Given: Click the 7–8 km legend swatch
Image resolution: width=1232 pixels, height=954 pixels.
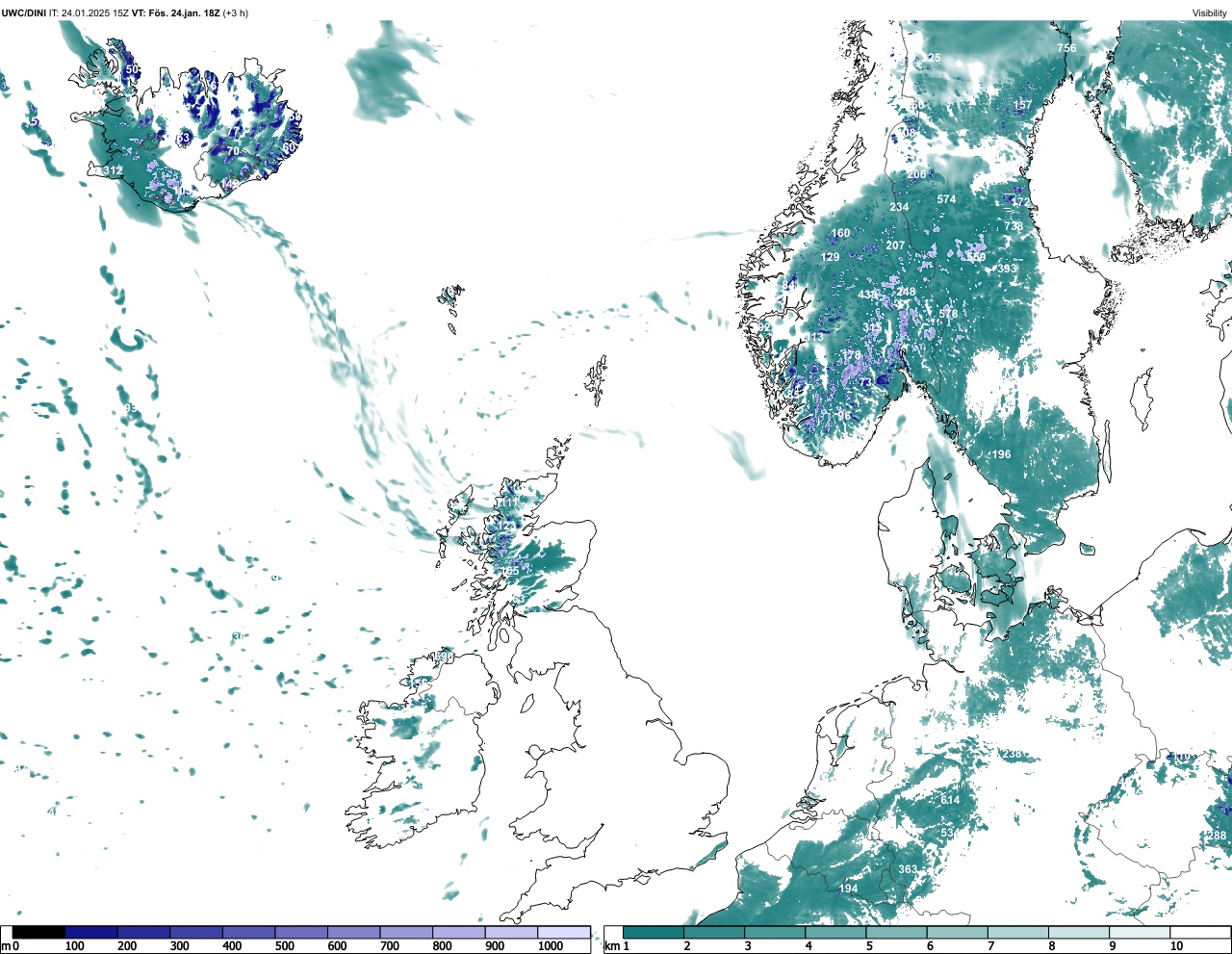Looking at the screenshot, I should [x=1017, y=932].
